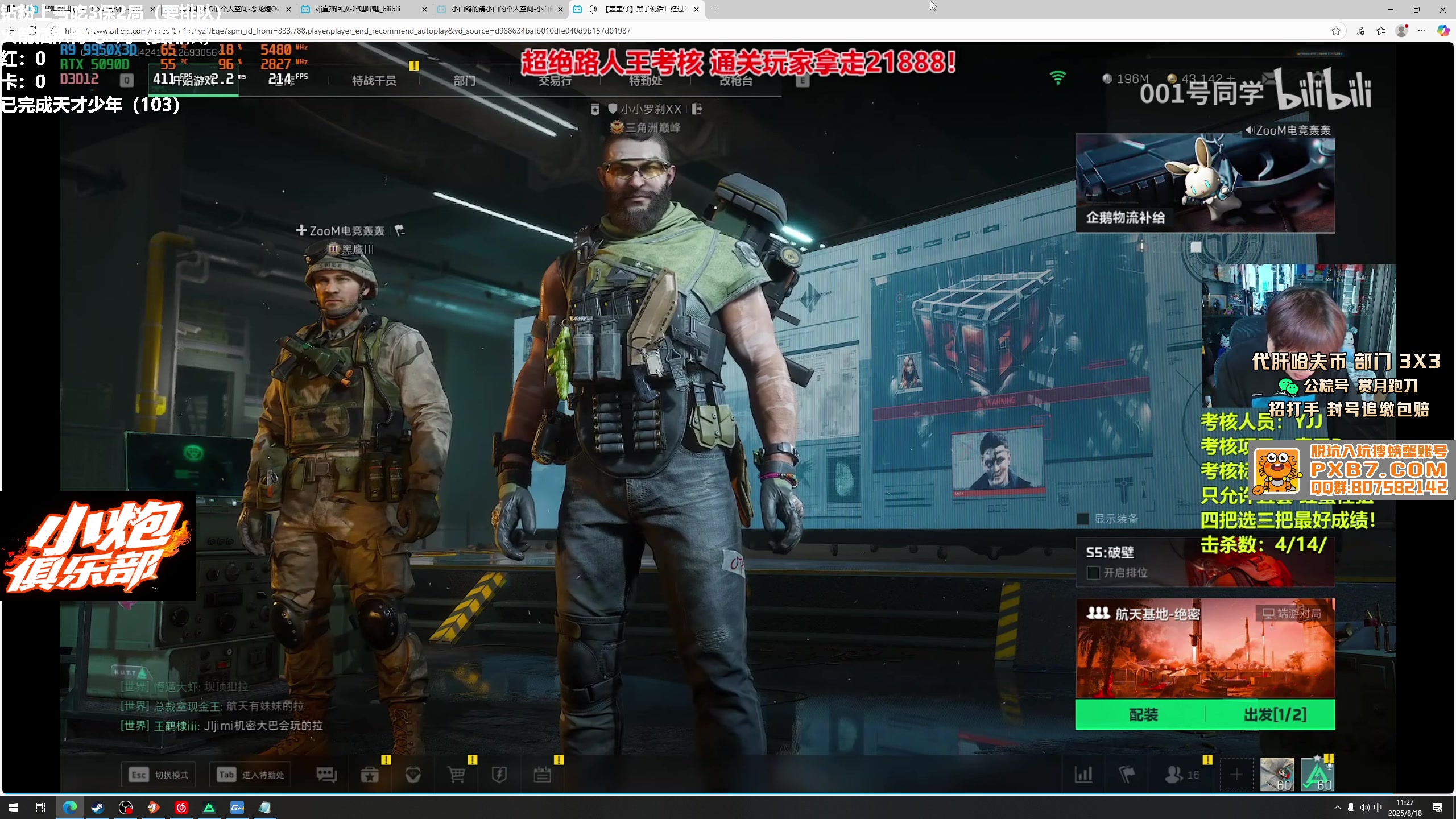1456x819 pixels.
Task: Enable the 开启排位 checkbox
Action: click(x=1093, y=573)
